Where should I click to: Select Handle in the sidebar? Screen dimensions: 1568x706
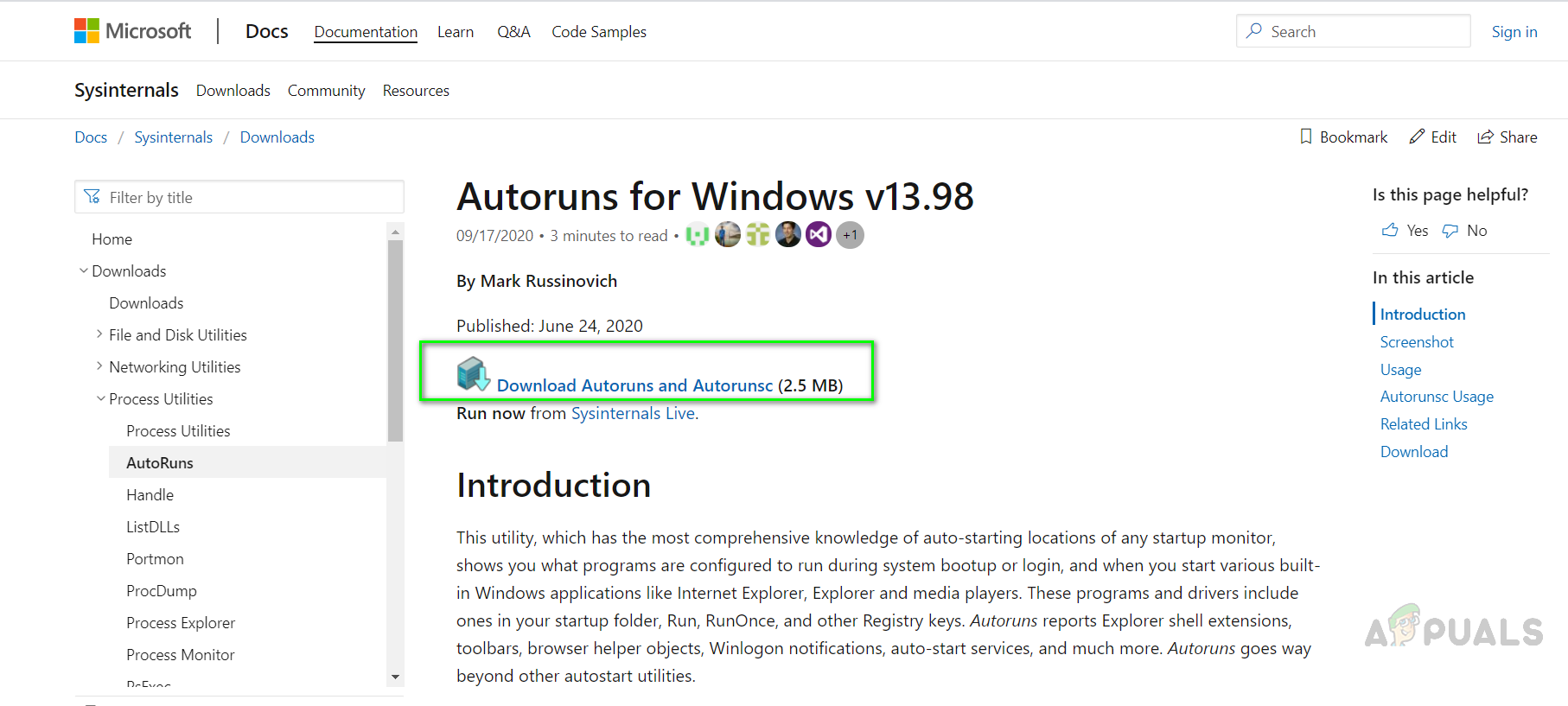pyautogui.click(x=150, y=495)
